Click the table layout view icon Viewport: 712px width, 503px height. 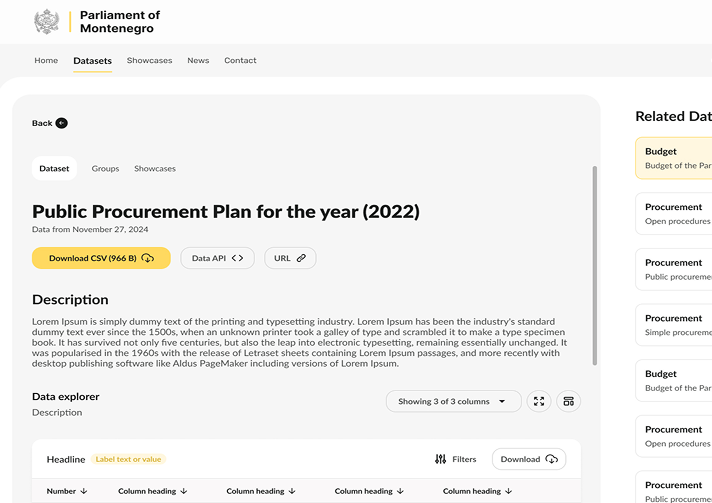point(568,401)
